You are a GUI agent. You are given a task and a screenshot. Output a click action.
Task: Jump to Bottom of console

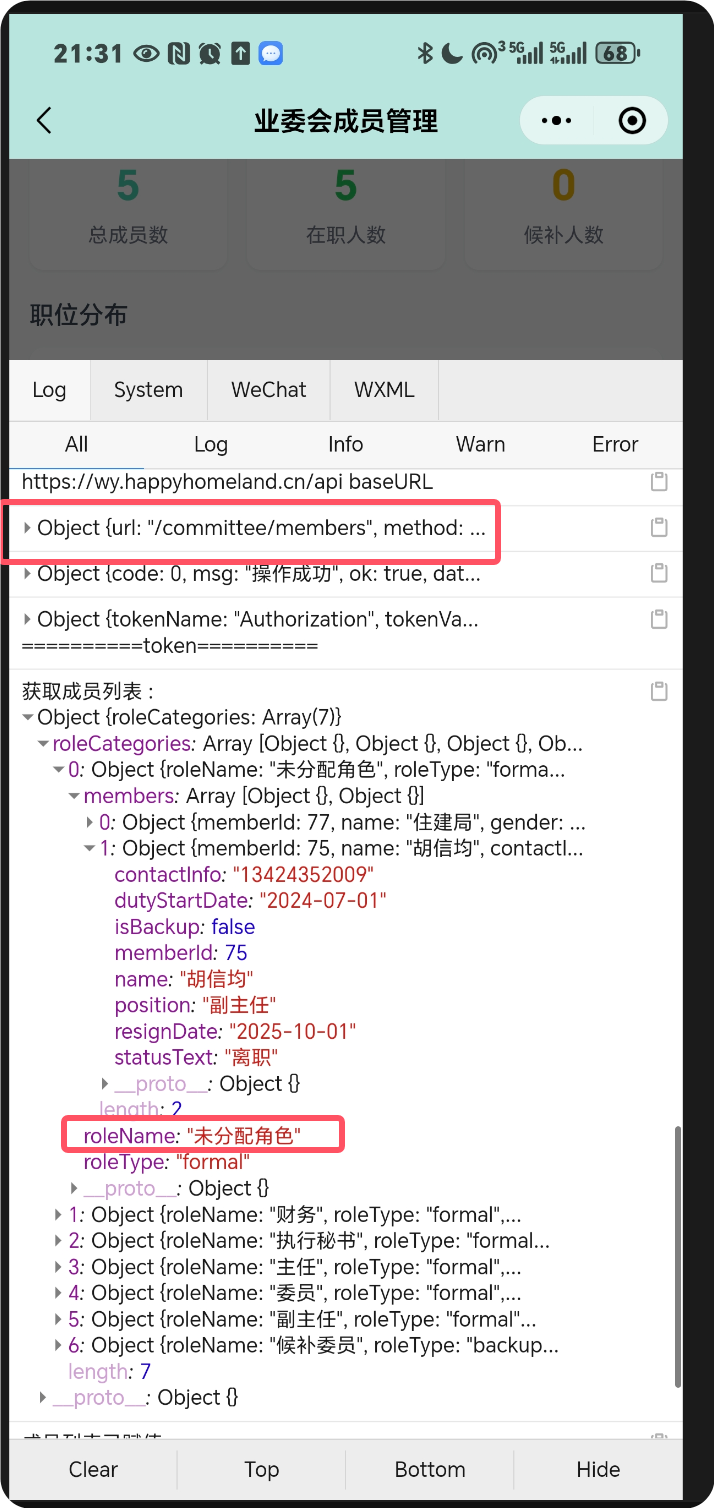coord(430,1469)
